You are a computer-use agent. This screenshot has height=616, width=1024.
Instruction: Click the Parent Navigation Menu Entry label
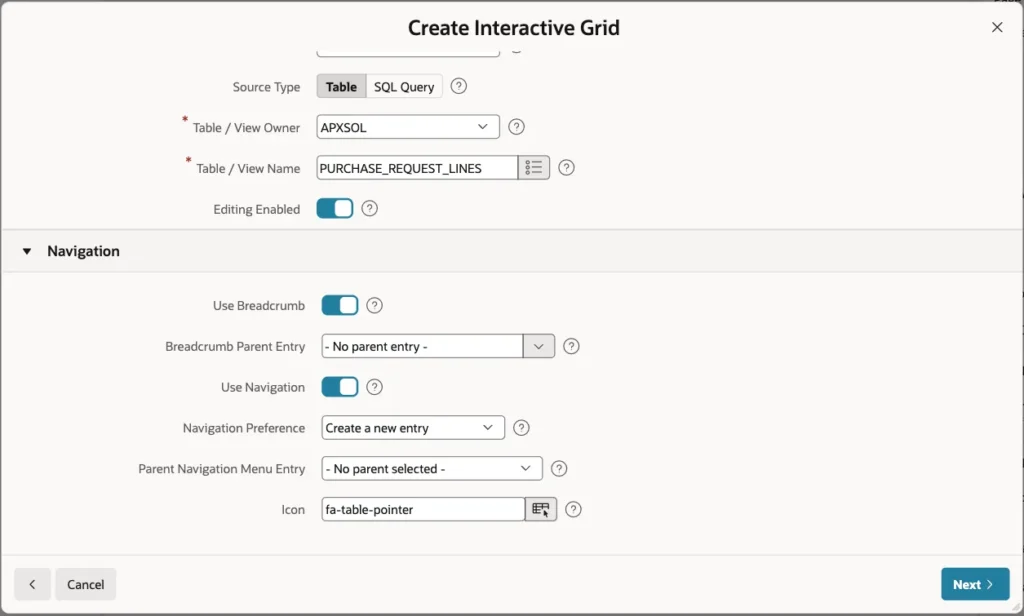pos(221,468)
